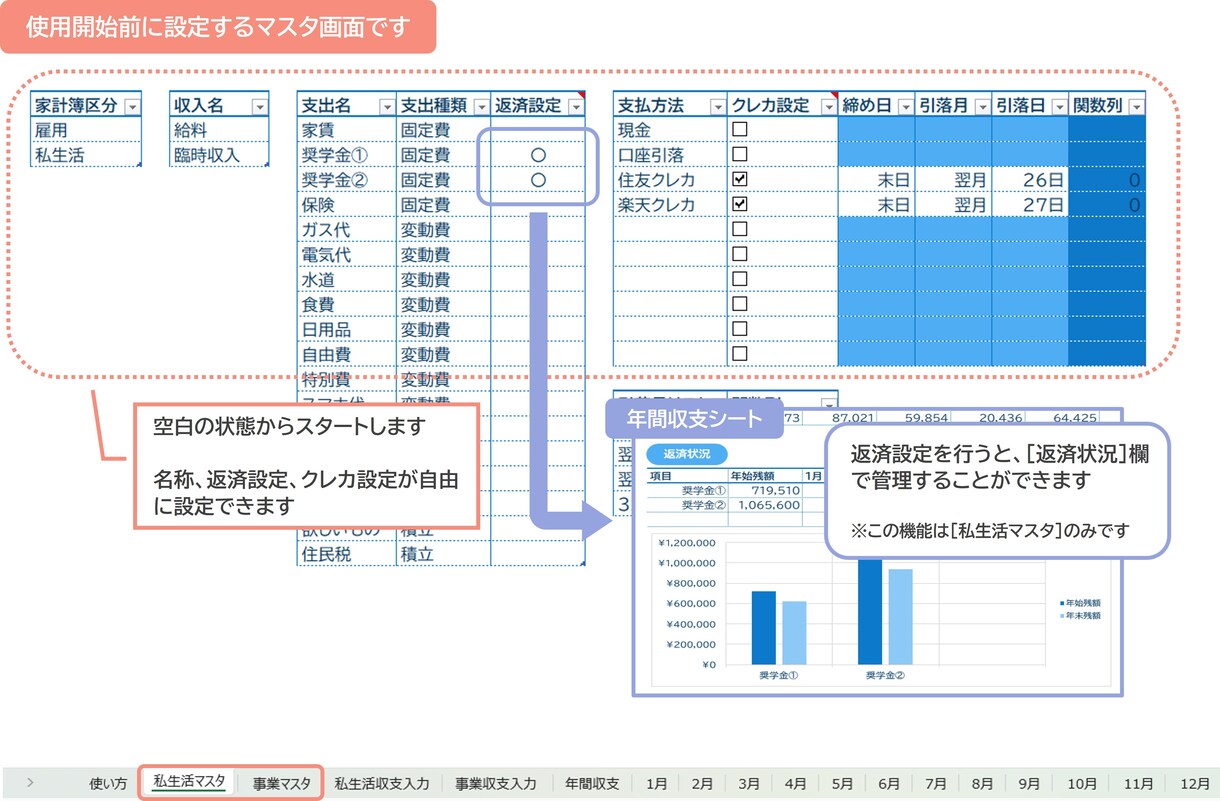The height and width of the screenshot is (801, 1220).
Task: Select the 翌月 cell for 住友クレカ
Action: tap(953, 180)
